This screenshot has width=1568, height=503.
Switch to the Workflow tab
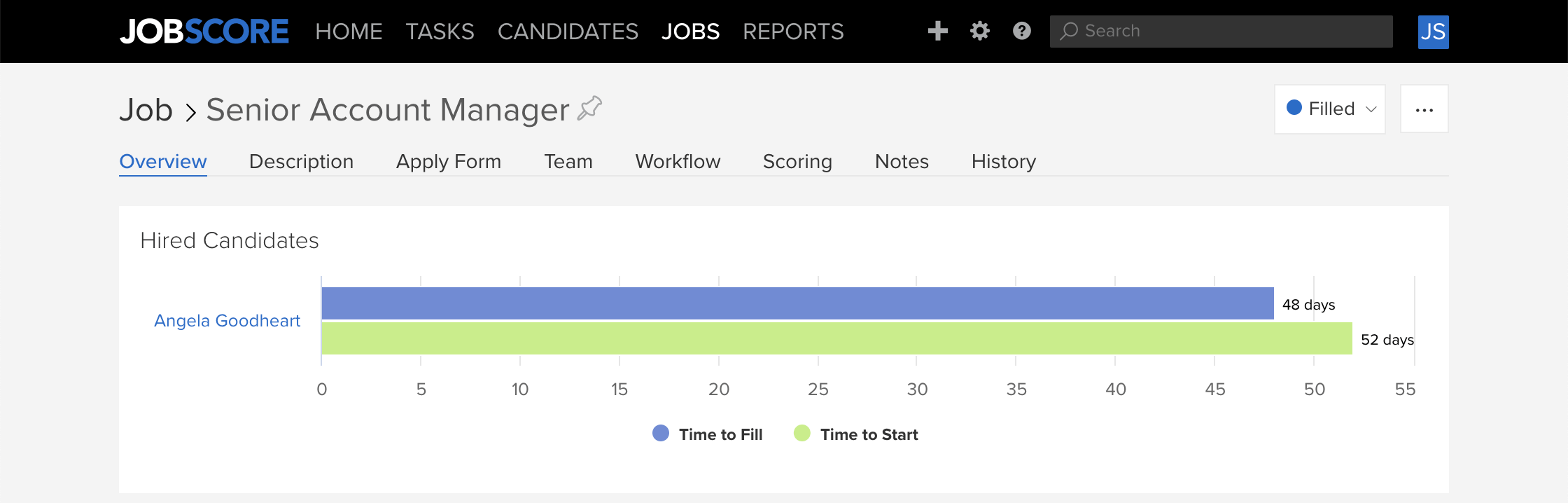tap(677, 161)
